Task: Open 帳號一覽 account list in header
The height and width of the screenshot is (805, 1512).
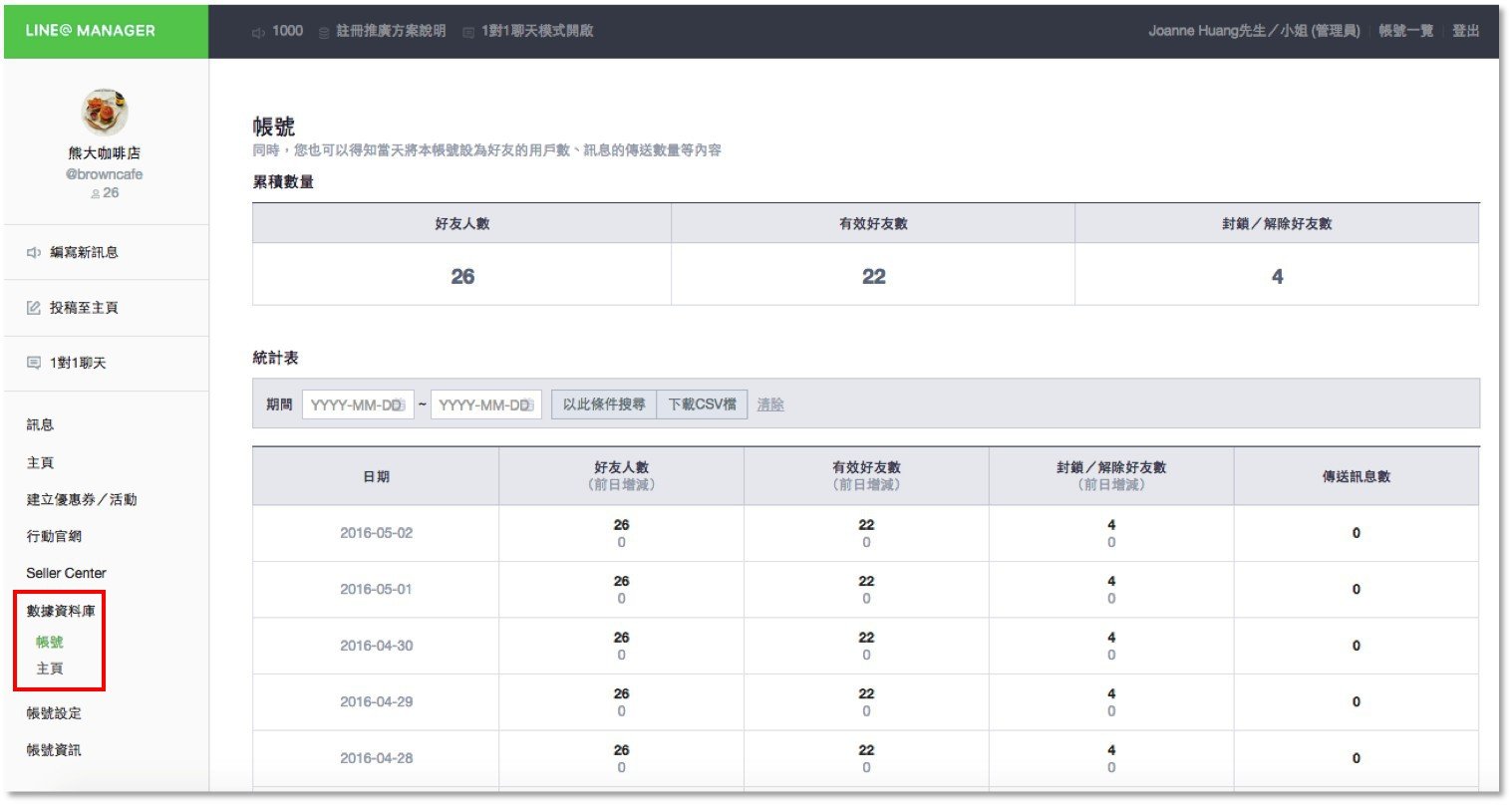Action: [1405, 31]
